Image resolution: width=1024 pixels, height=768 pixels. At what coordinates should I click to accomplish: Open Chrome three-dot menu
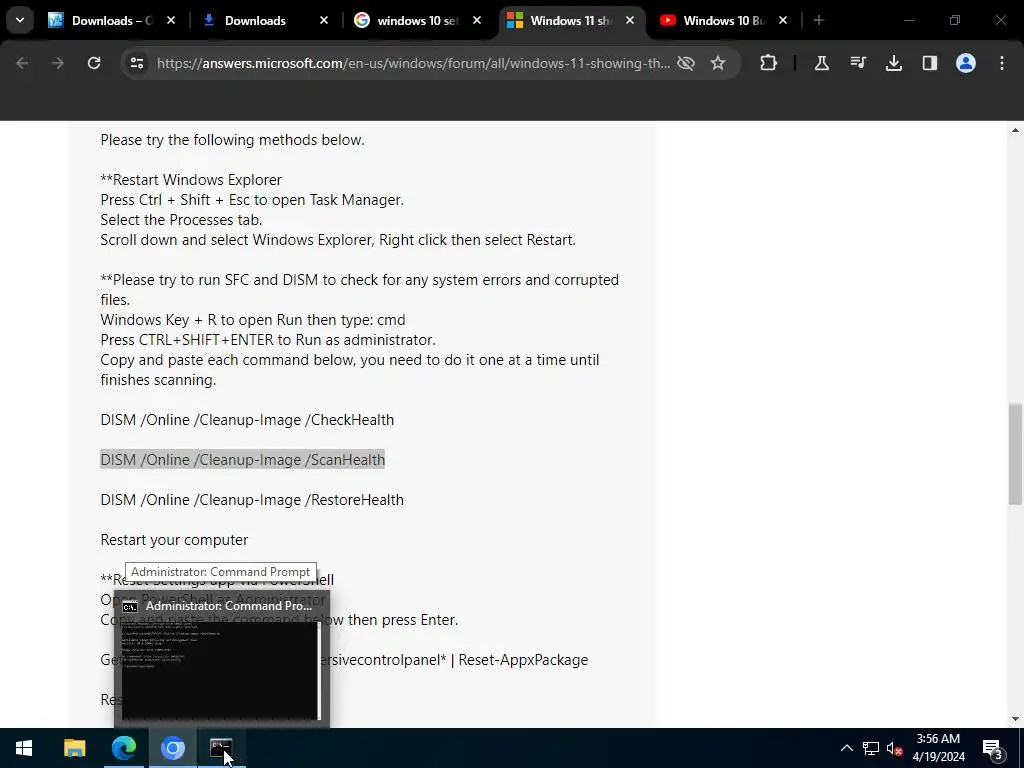click(1002, 63)
